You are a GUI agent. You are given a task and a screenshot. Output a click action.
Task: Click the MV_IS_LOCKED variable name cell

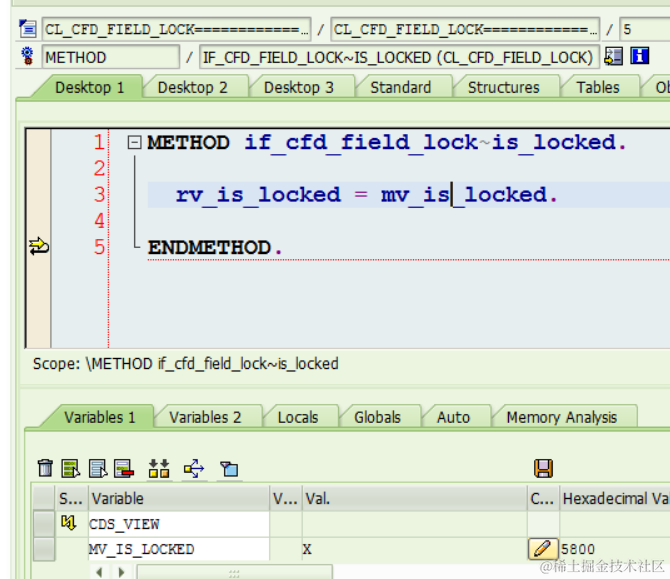[x=179, y=549]
